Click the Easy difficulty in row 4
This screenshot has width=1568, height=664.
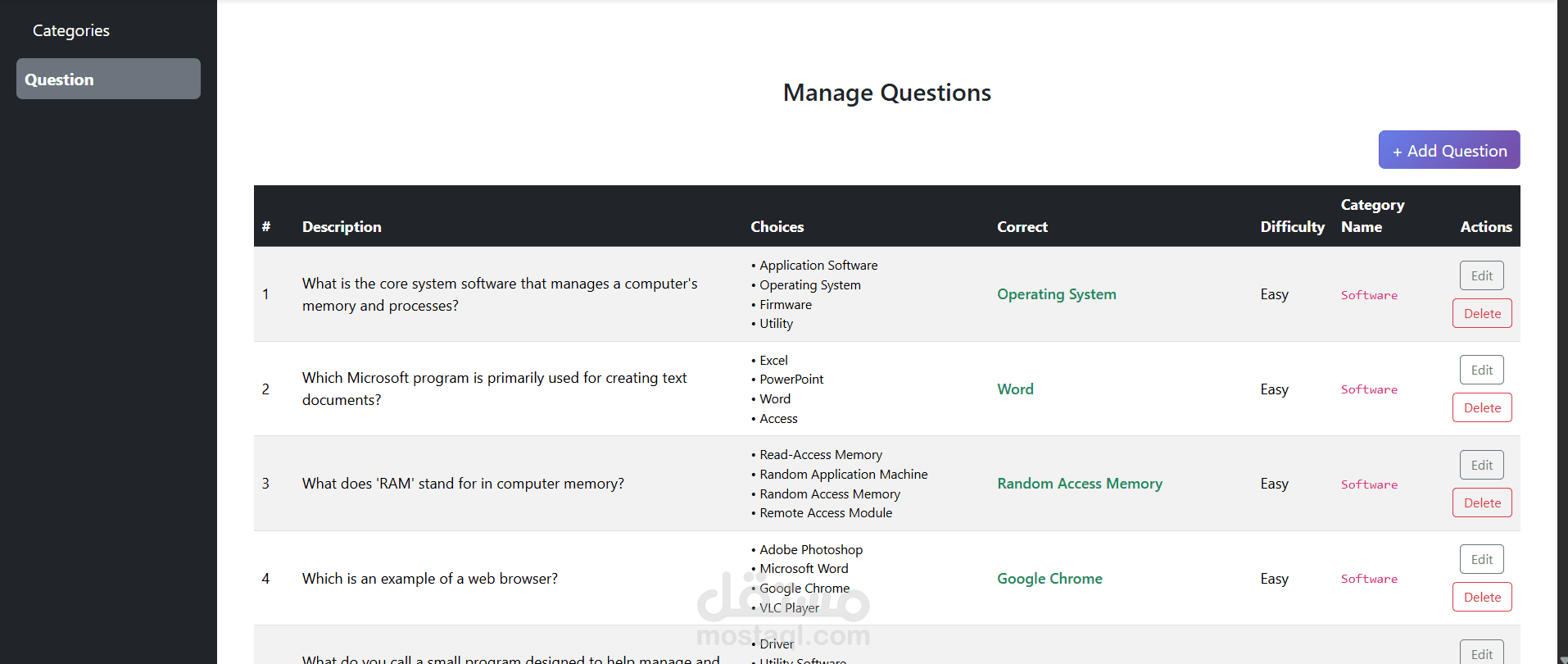[x=1274, y=579]
